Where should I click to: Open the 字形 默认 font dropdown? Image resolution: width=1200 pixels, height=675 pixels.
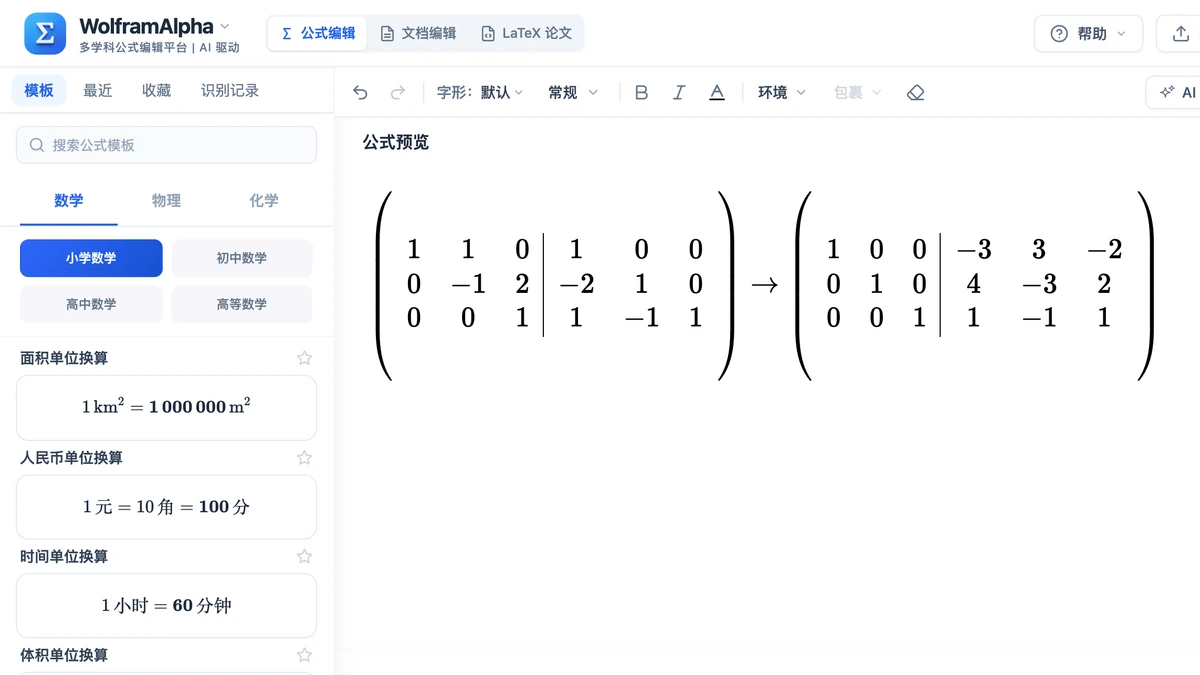(x=480, y=93)
